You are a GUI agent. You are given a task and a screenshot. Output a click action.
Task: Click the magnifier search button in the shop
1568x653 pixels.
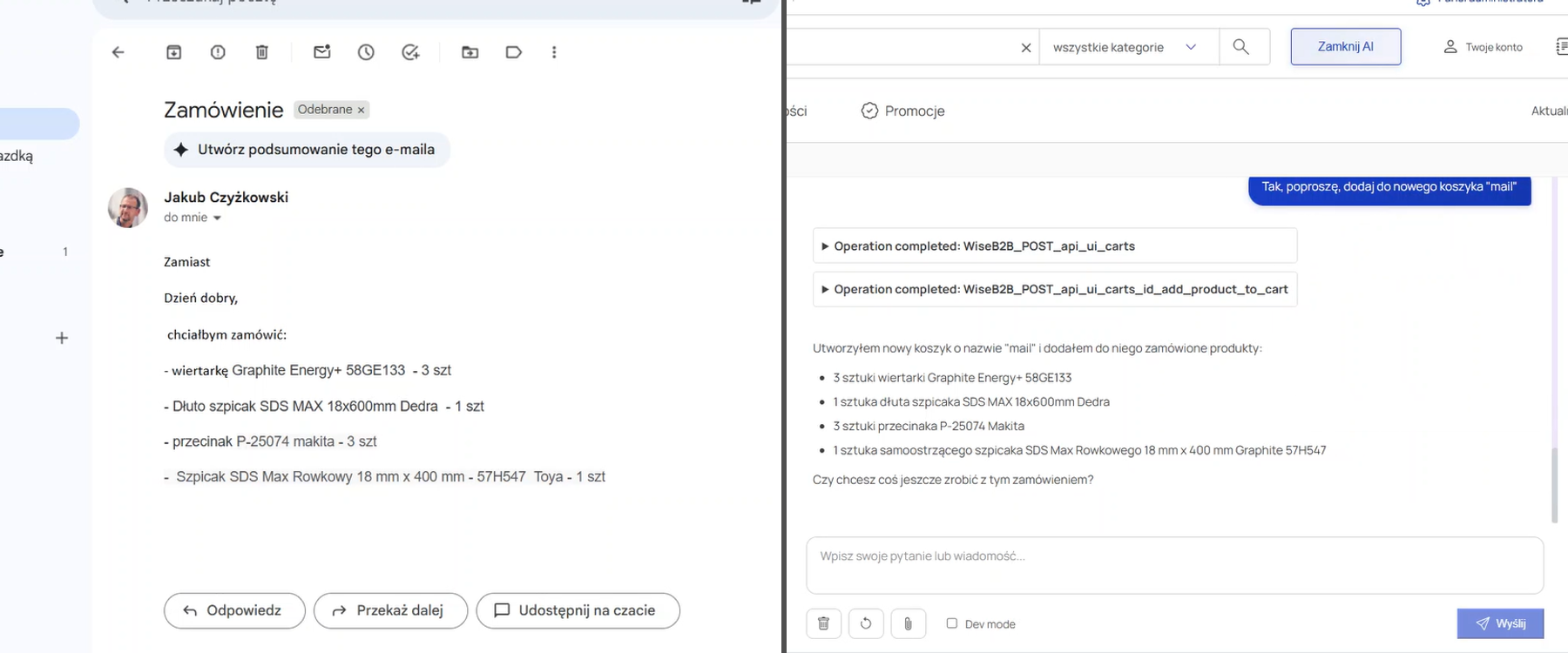(1240, 47)
